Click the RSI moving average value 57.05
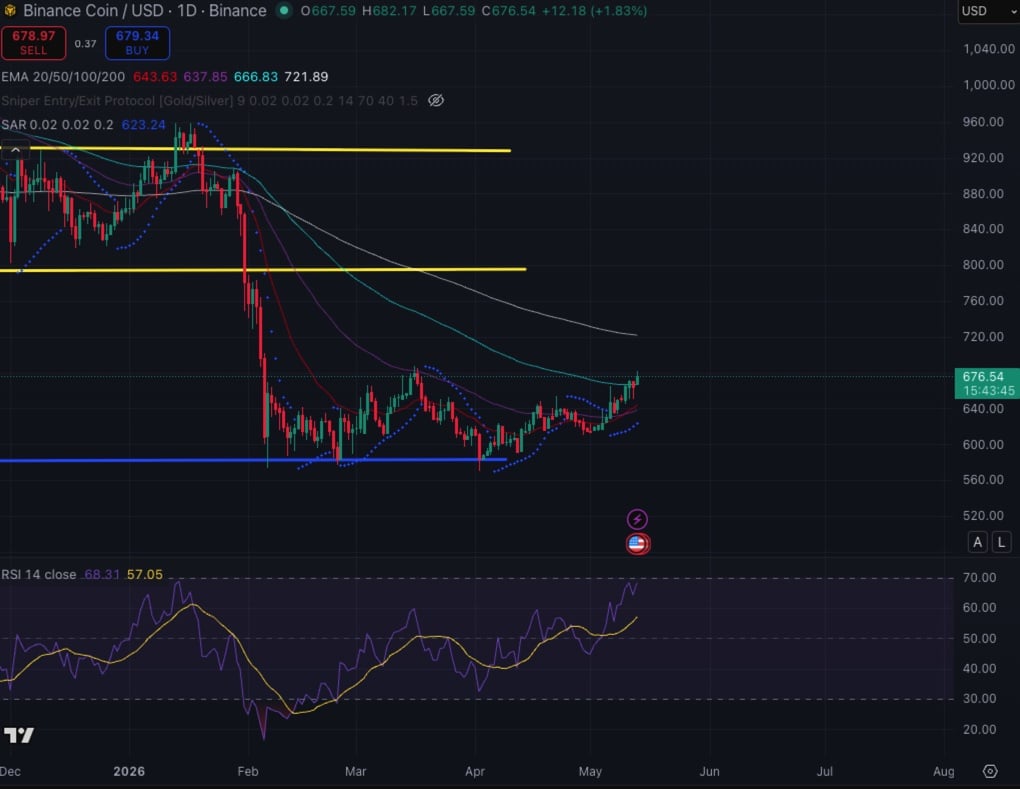Viewport: 1020px width, 789px height. (x=144, y=574)
